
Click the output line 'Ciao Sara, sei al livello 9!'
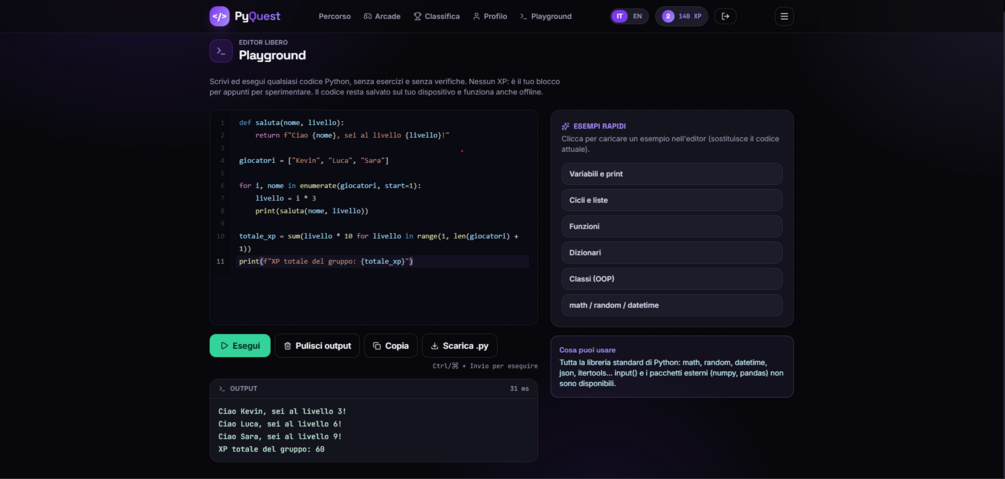280,437
